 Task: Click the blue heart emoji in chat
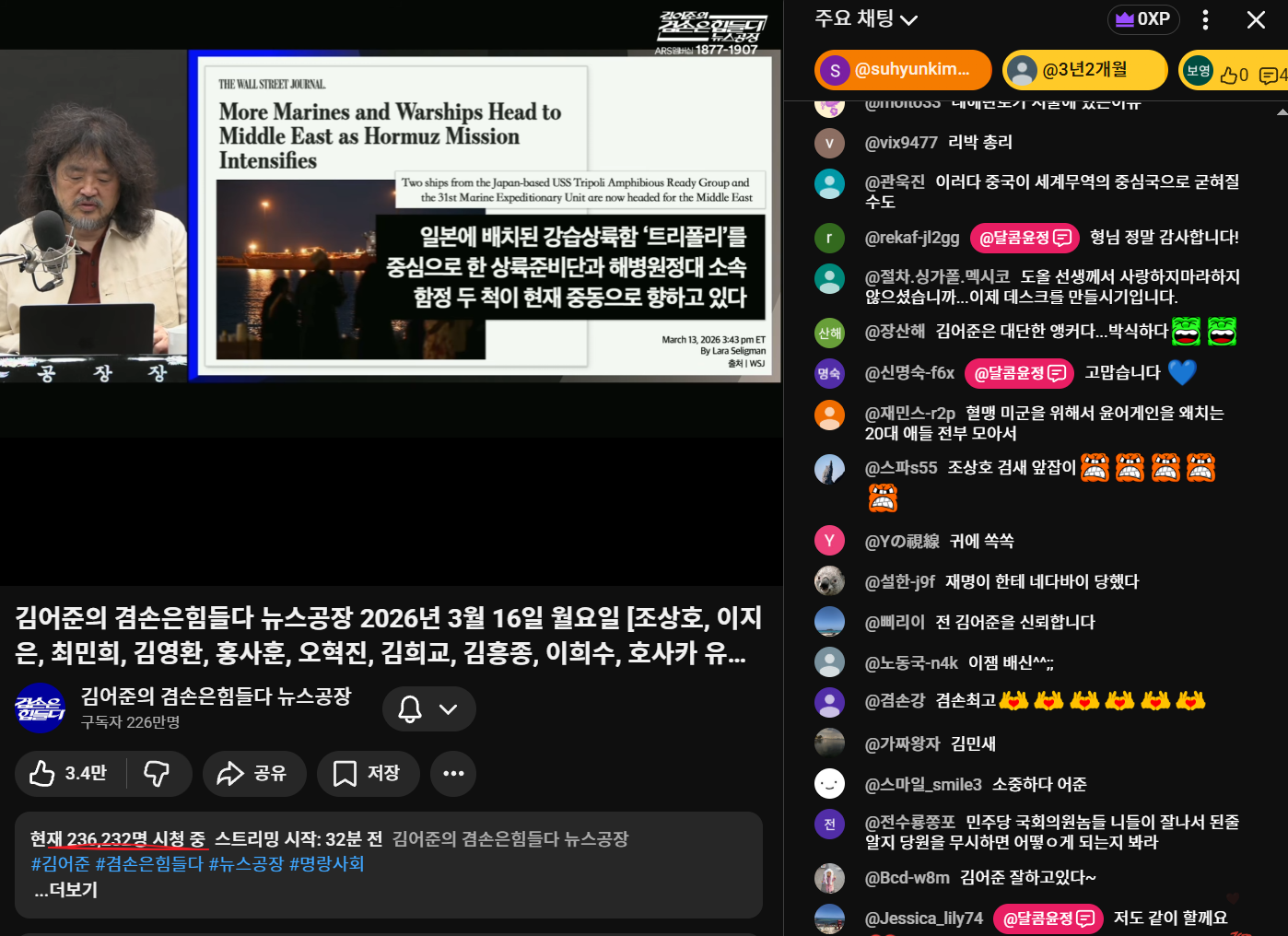pyautogui.click(x=1182, y=372)
